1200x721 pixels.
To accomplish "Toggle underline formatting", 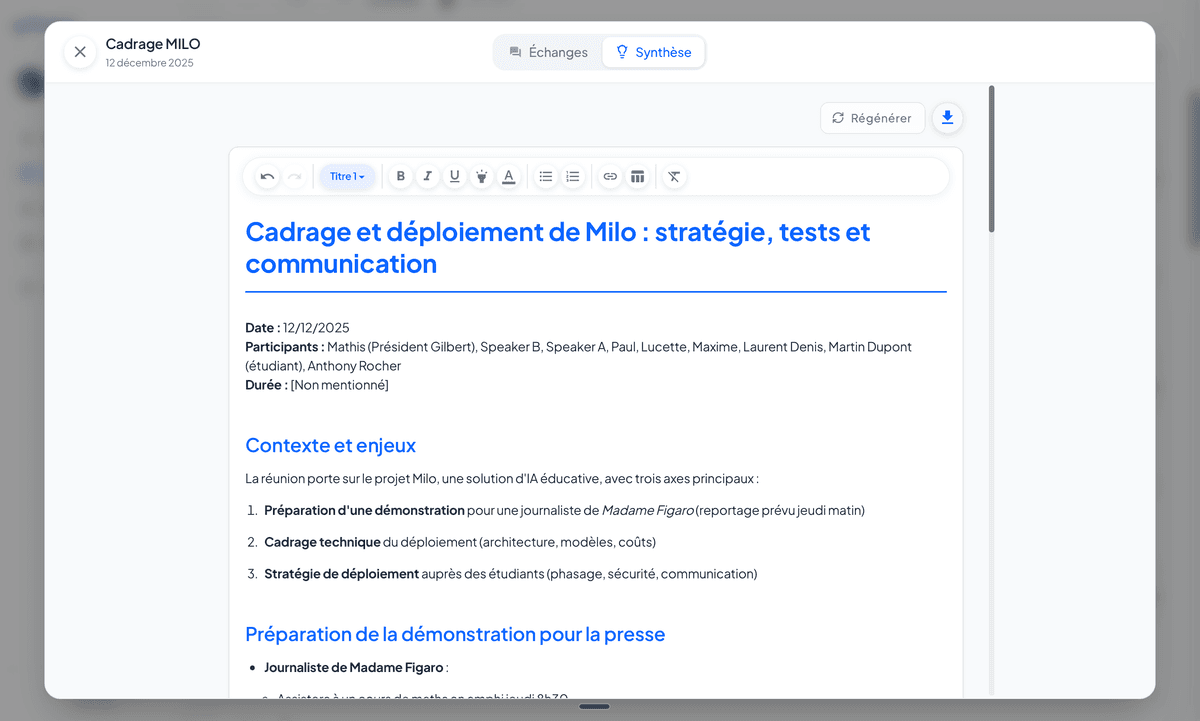I will 455,177.
